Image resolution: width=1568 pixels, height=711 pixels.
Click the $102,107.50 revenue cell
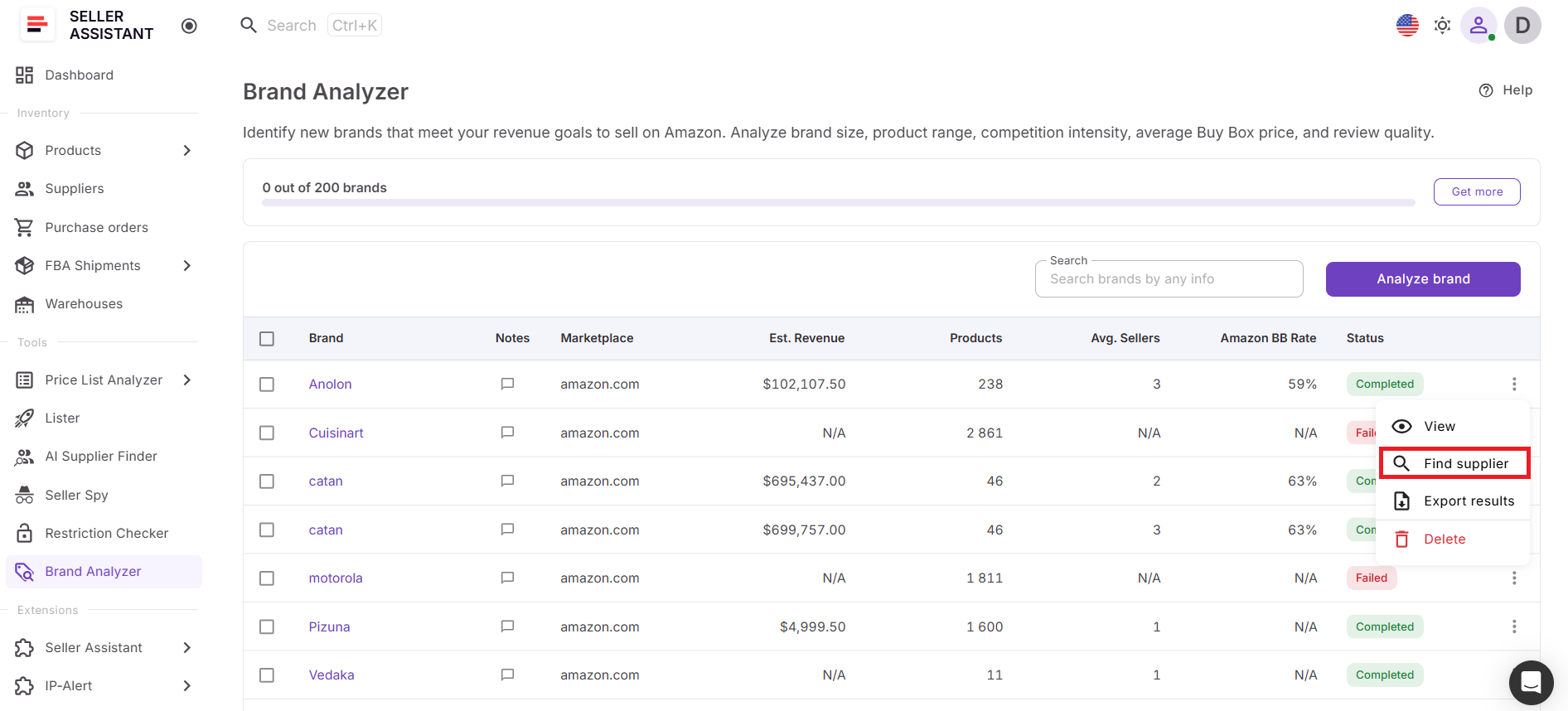click(804, 384)
